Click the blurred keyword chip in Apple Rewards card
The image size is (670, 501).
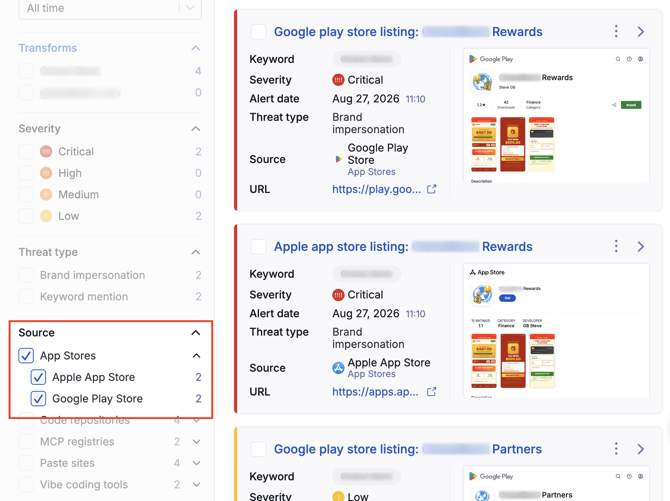[367, 274]
